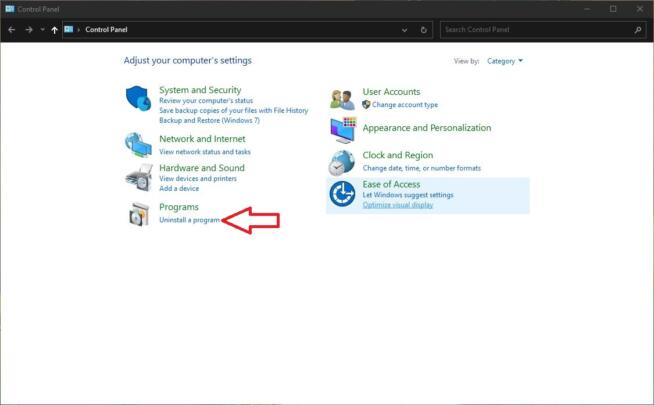This screenshot has width=654, height=405.
Task: Open the Appearance and Personalization monitor icon
Action: click(x=343, y=130)
